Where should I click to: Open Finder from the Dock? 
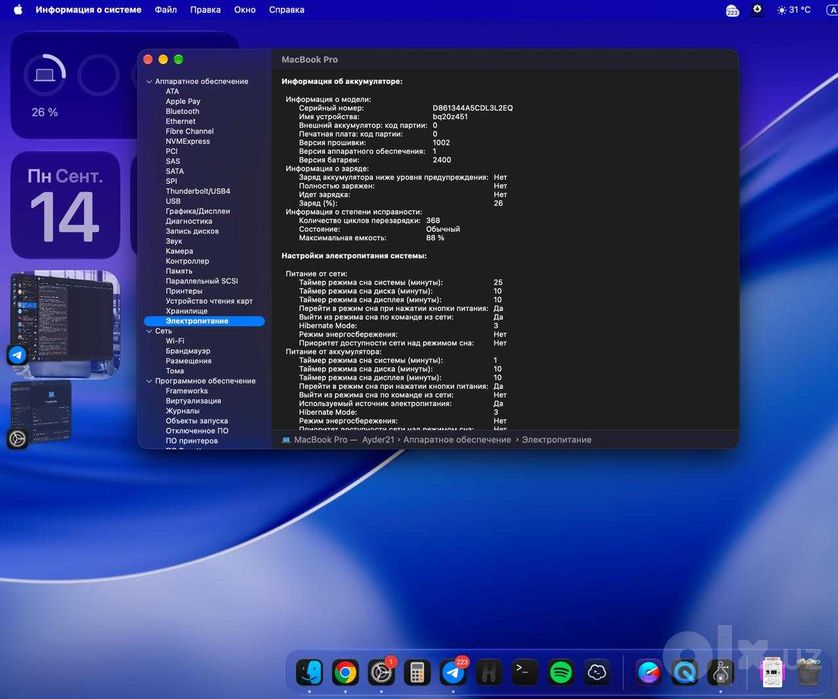[309, 672]
